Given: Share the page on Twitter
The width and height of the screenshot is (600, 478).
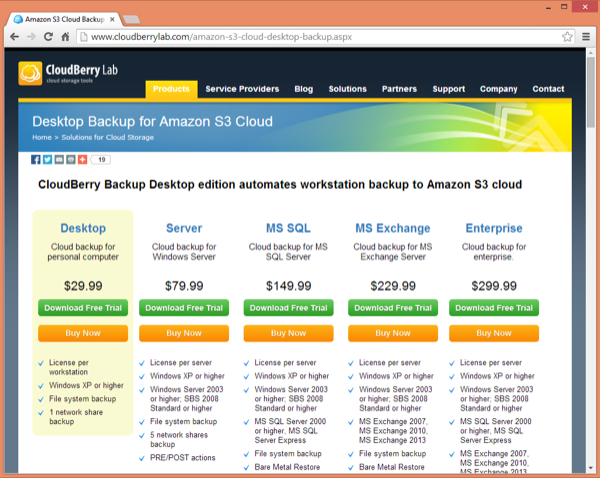Looking at the screenshot, I should pyautogui.click(x=47, y=160).
